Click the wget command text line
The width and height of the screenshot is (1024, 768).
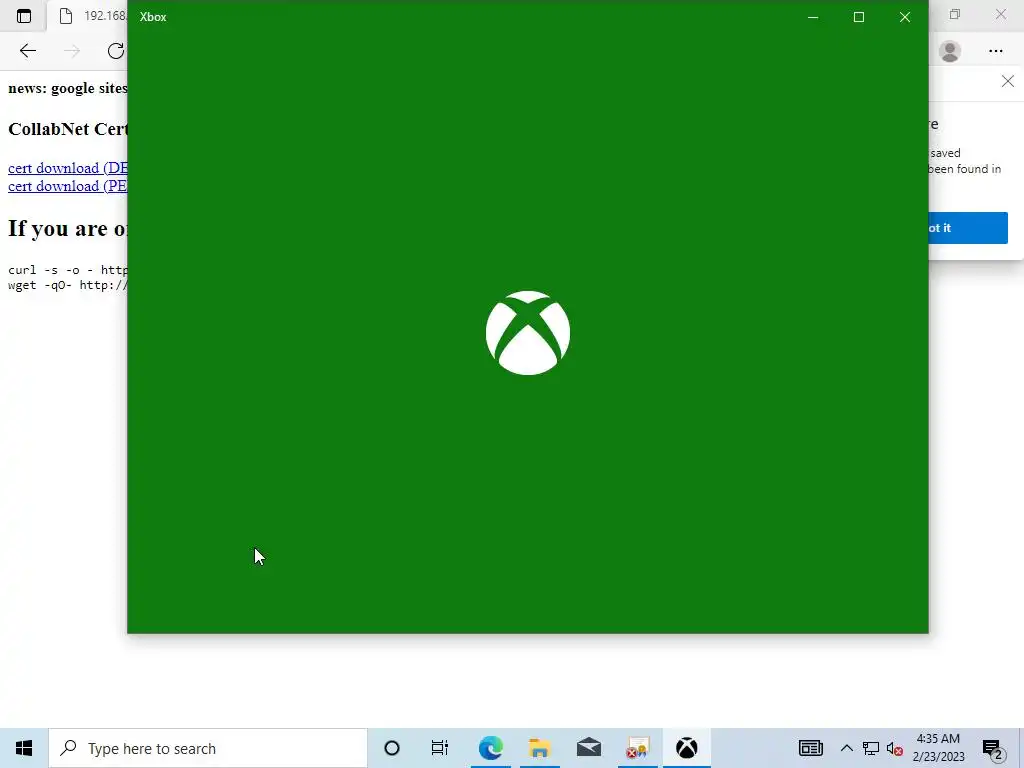coord(67,285)
